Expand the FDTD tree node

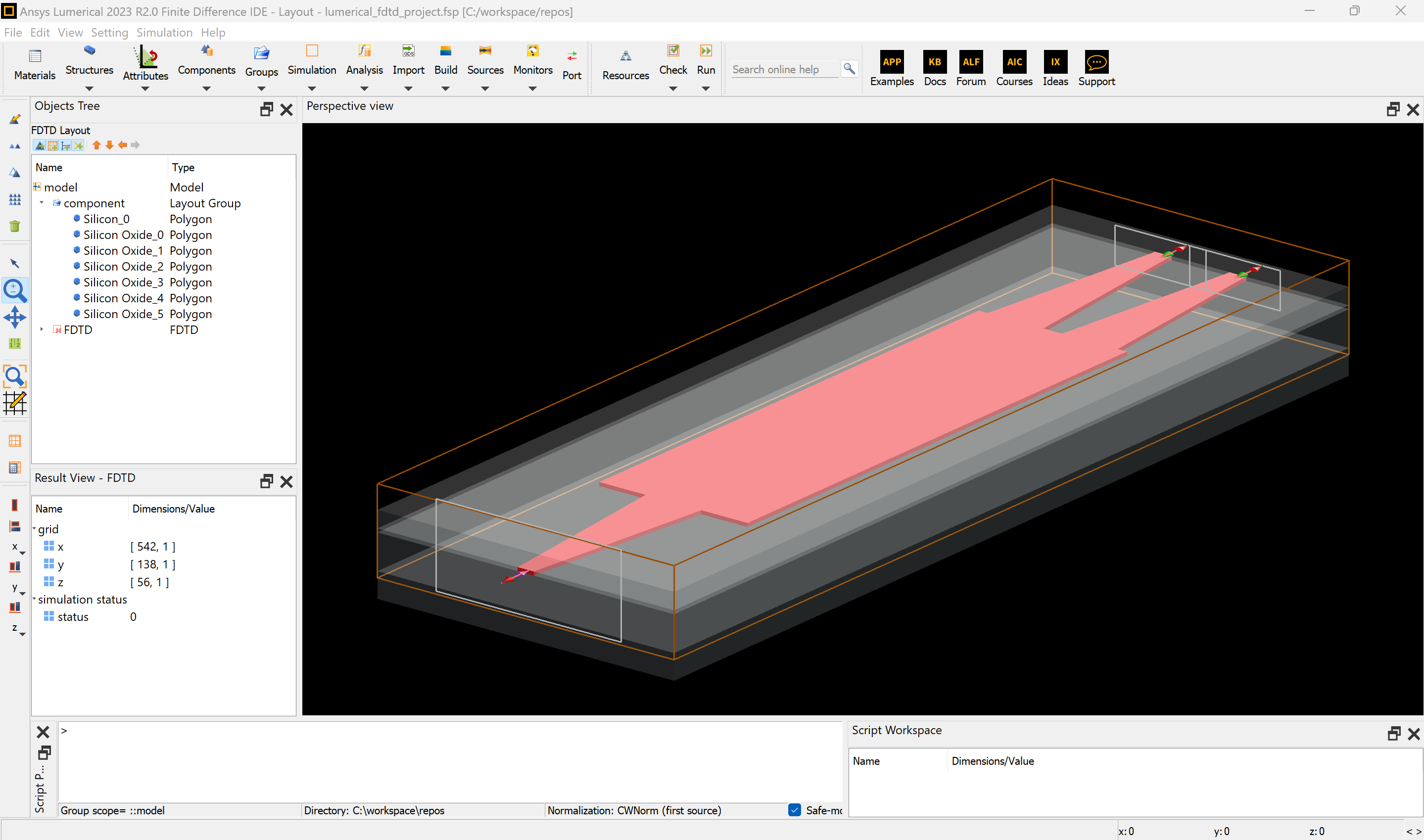pyautogui.click(x=42, y=329)
